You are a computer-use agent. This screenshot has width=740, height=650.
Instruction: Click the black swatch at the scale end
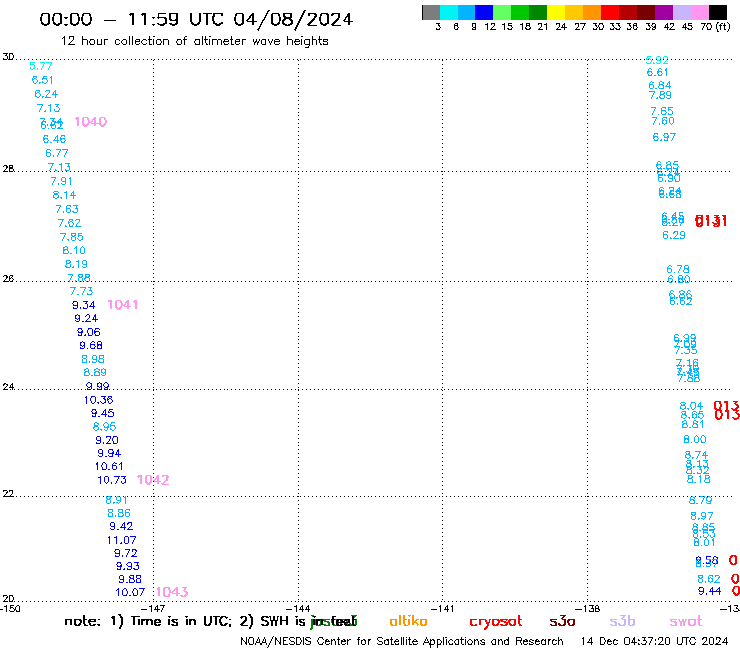pos(718,12)
